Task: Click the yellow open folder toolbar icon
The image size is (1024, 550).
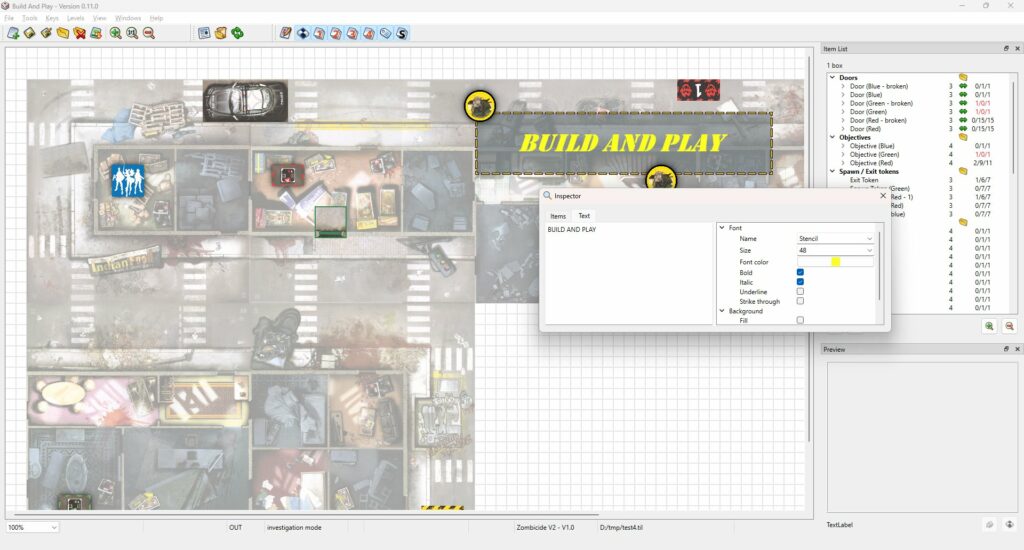Action: (x=63, y=33)
